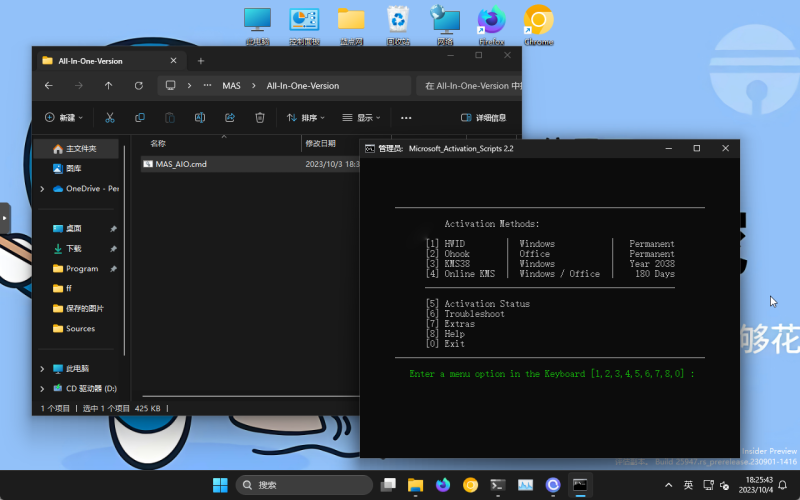Screen dimensions: 800x500
Task: Close the All-In-One-Version tab
Action: point(173,61)
